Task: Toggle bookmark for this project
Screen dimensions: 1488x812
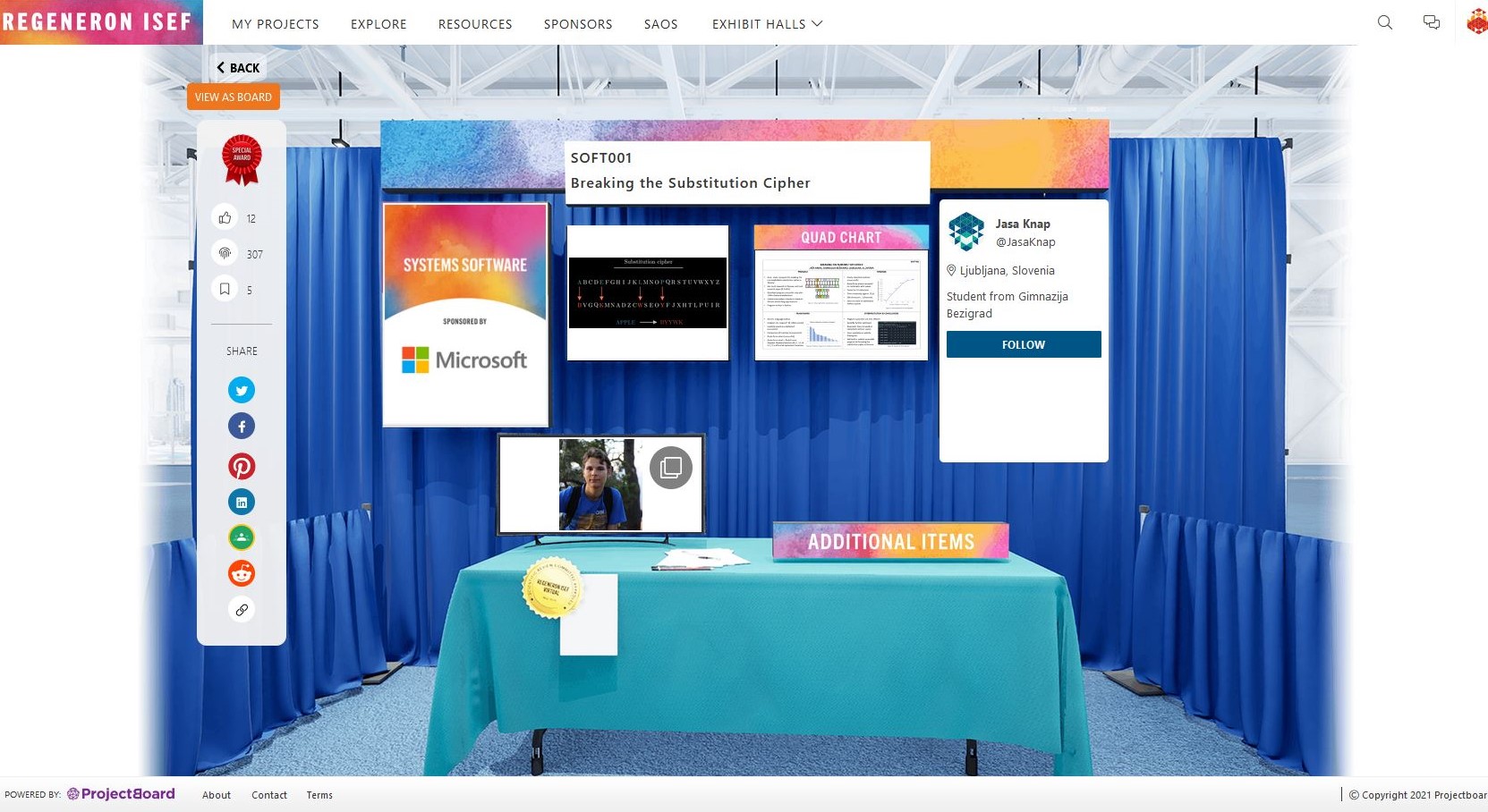Action: point(225,289)
